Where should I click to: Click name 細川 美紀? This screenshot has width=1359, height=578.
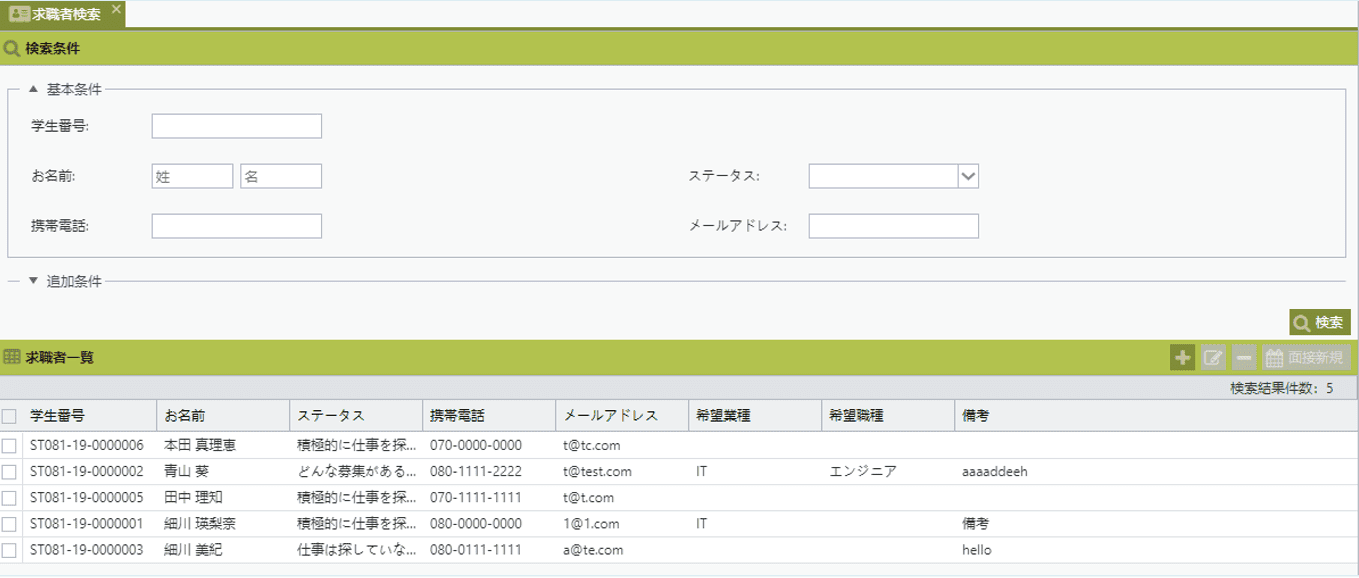[x=193, y=550]
